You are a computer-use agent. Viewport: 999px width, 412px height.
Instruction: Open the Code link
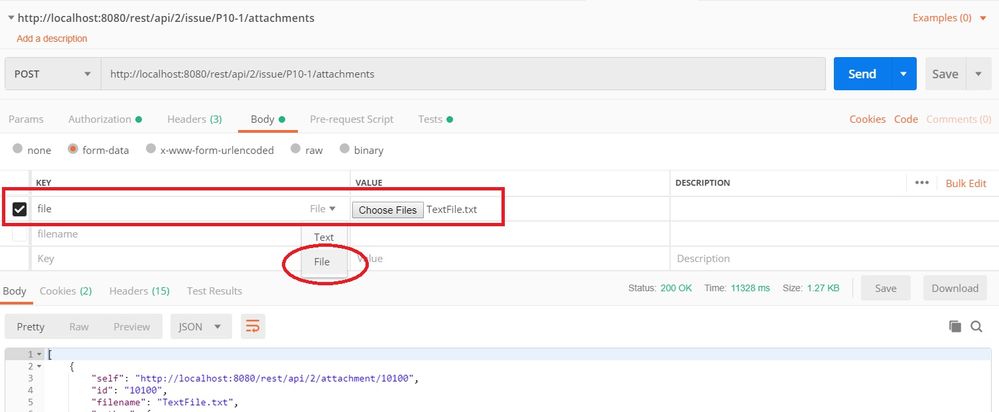[x=906, y=119]
